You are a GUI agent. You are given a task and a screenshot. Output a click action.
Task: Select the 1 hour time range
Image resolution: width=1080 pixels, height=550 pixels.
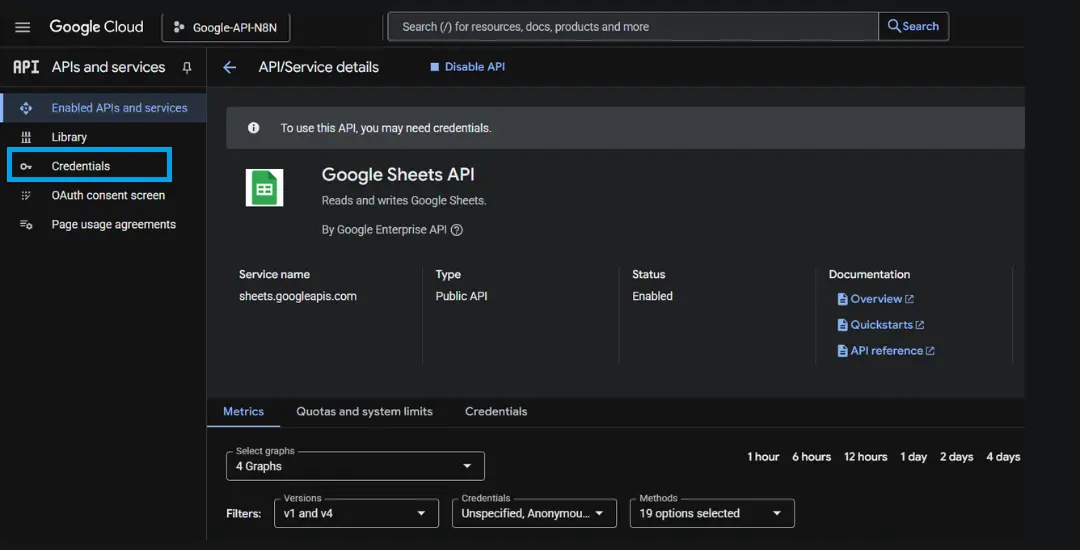click(x=763, y=457)
